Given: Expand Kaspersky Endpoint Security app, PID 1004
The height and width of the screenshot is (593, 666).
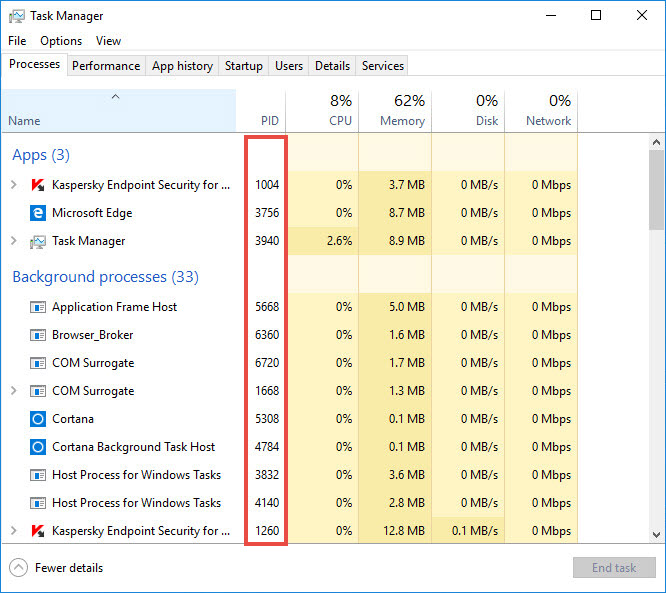Looking at the screenshot, I should pyautogui.click(x=14, y=185).
